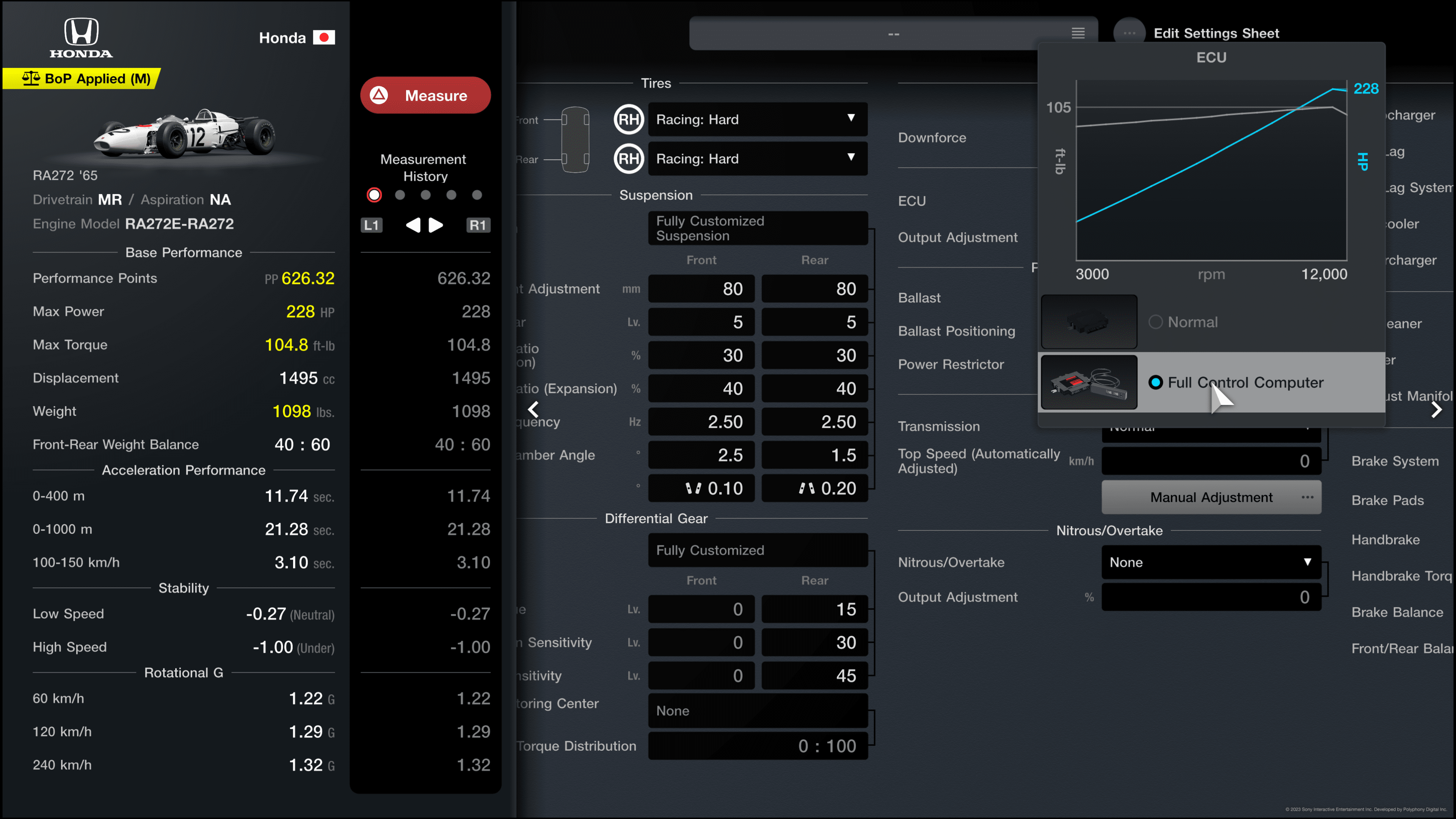Image resolution: width=1456 pixels, height=819 pixels.
Task: Click the ECU power curve graph
Action: (1211, 170)
